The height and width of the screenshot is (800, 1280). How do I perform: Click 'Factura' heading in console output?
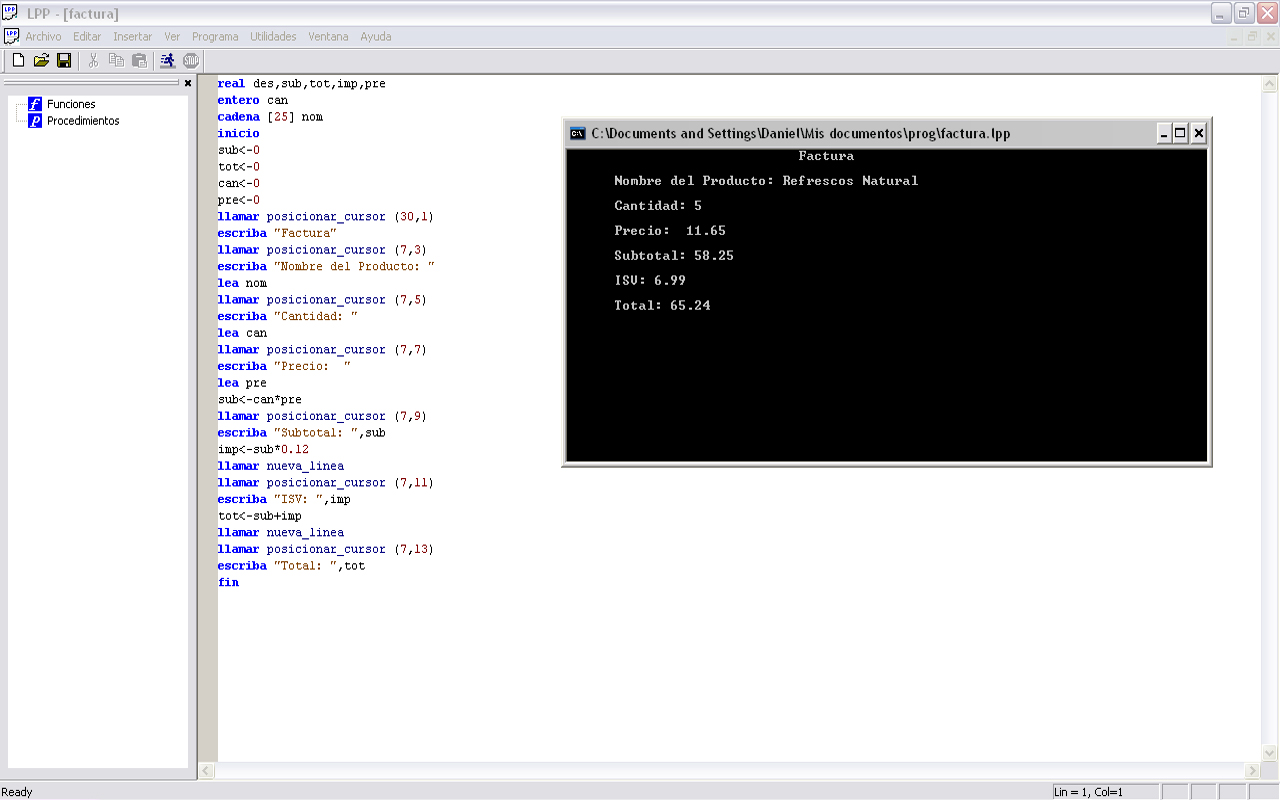pos(826,156)
